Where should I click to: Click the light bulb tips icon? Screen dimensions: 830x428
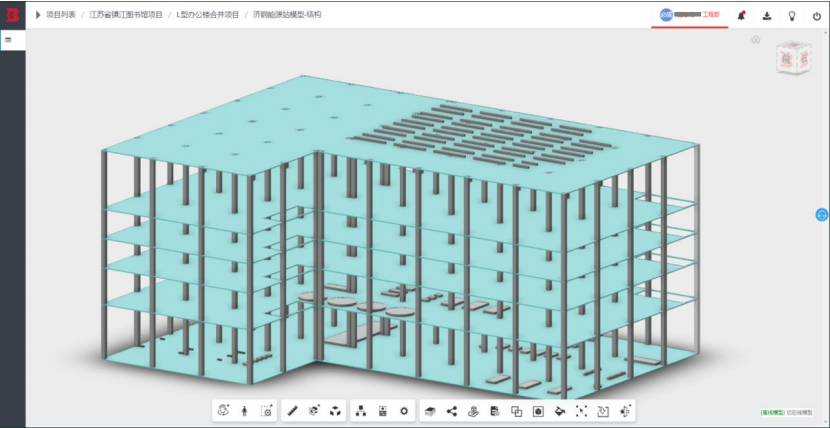pos(792,16)
